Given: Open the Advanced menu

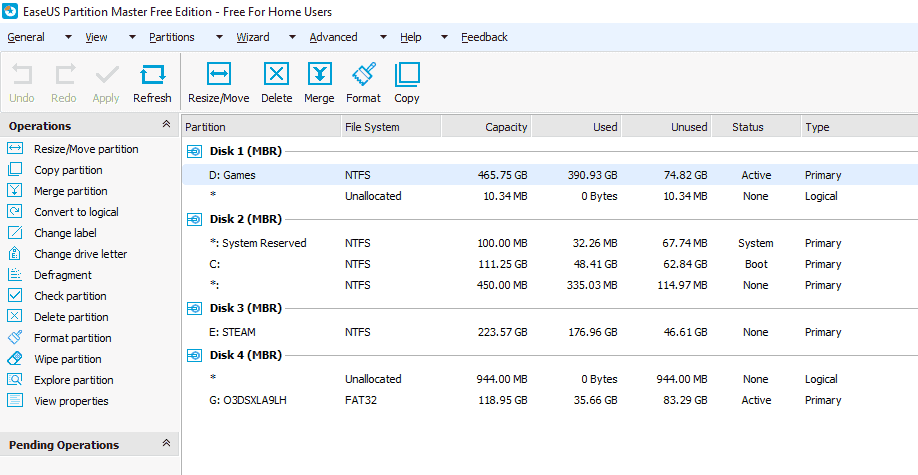Looking at the screenshot, I should (333, 37).
